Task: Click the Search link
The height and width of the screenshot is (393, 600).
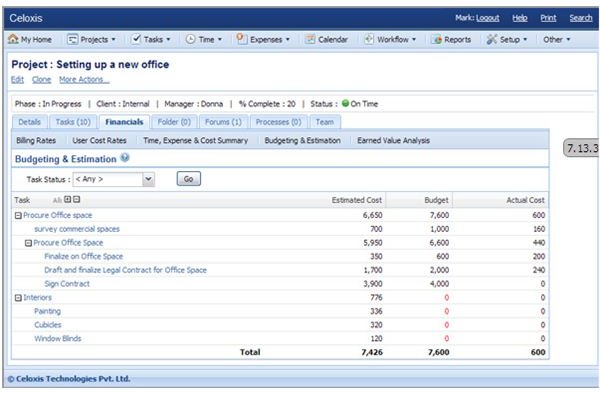Action: click(x=580, y=18)
